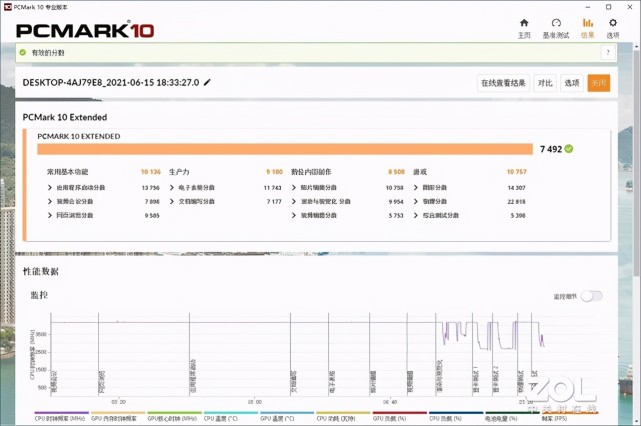Image resolution: width=641 pixels, height=426 pixels.
Task: Click the app start-up score value 13 756
Action: [x=150, y=188]
